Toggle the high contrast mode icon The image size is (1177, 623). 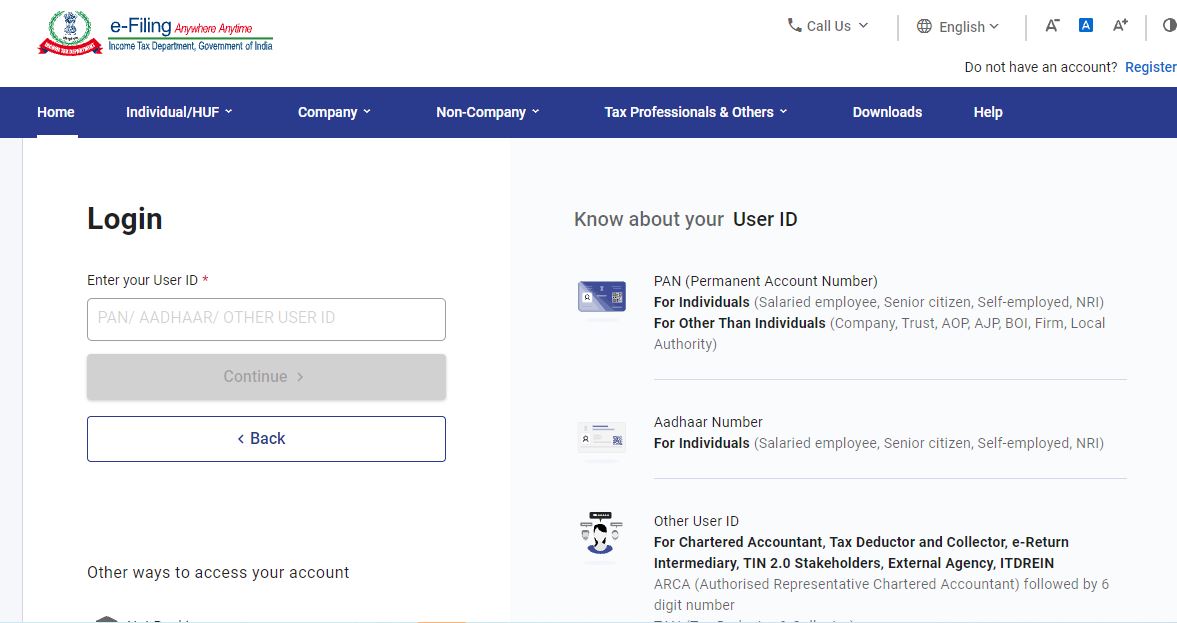tap(1169, 26)
